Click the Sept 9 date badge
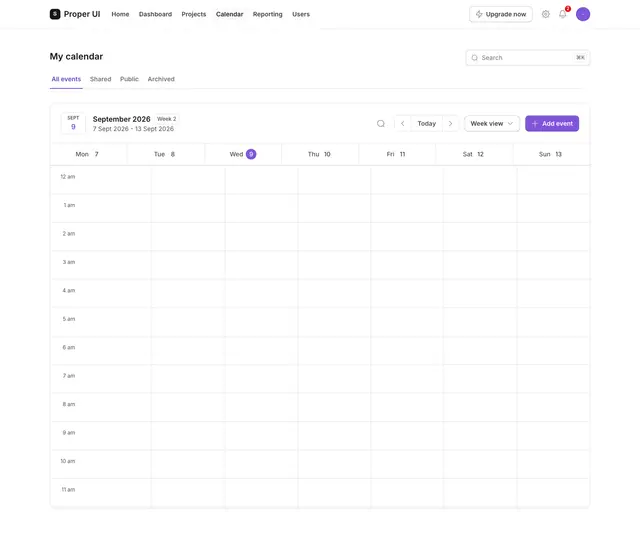This screenshot has height=551, width=640. pyautogui.click(x=73, y=123)
